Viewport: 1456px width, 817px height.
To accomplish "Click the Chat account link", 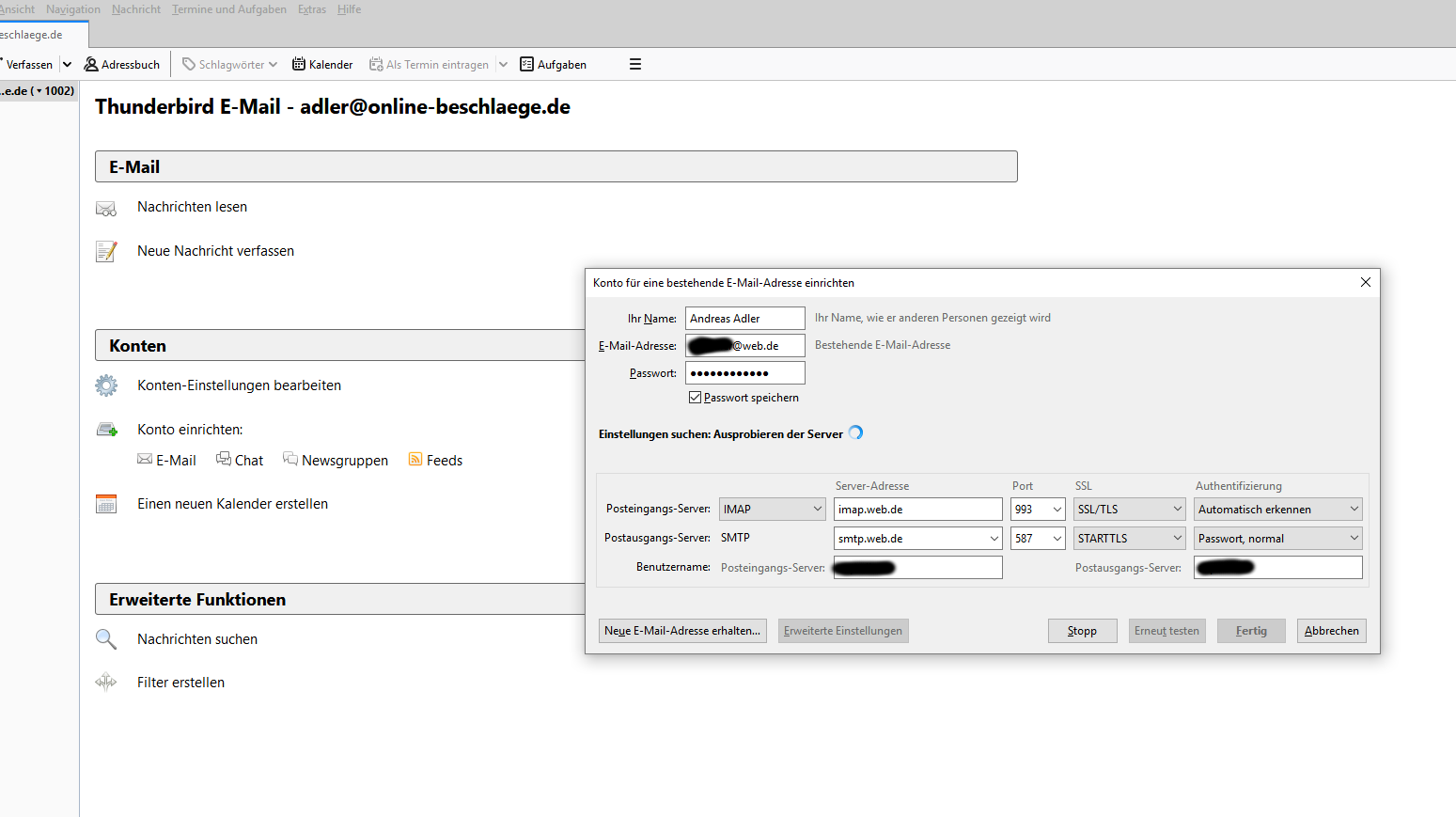I will pyautogui.click(x=249, y=461).
